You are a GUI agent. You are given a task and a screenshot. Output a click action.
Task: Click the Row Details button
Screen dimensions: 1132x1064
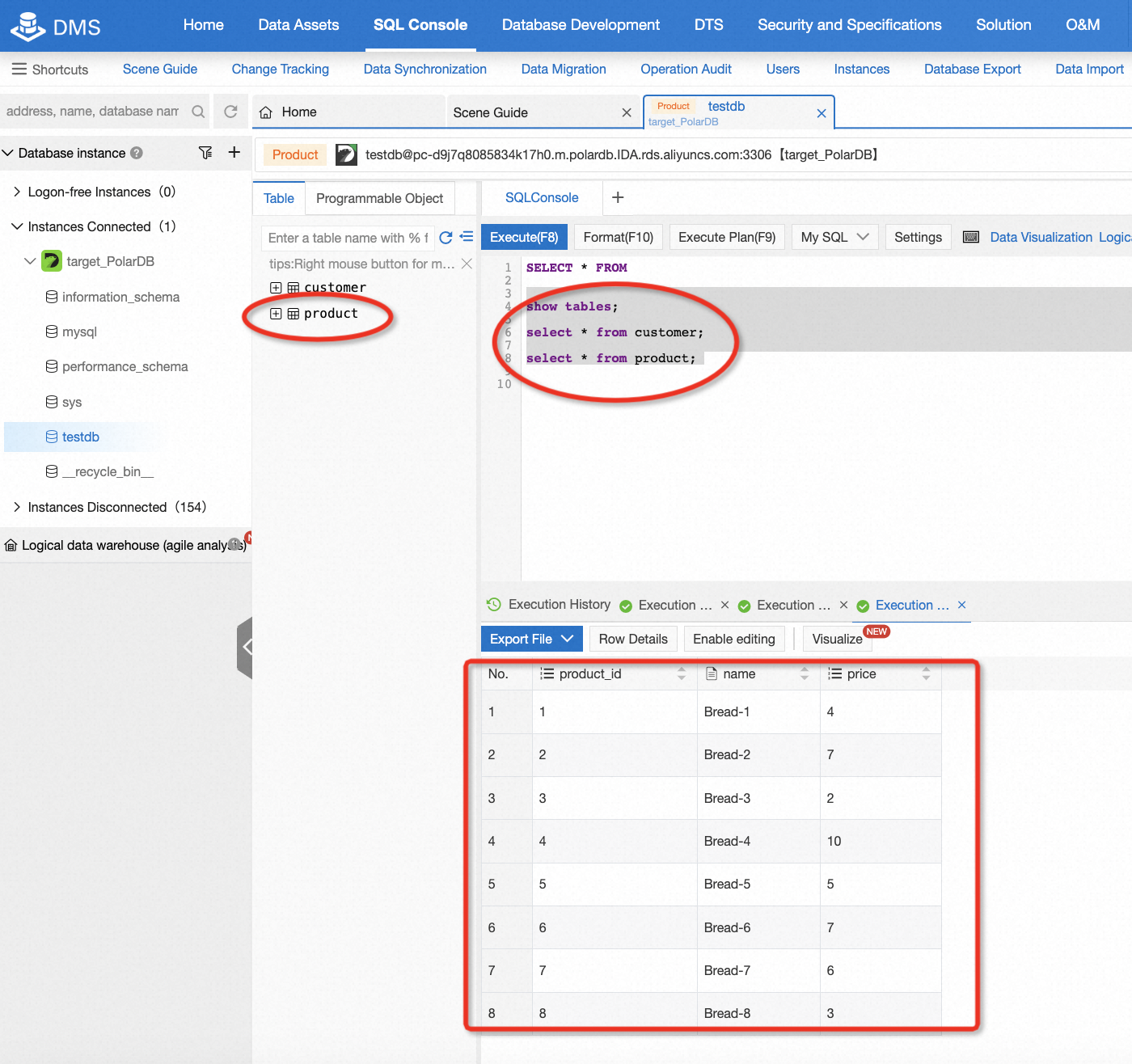pyautogui.click(x=633, y=639)
